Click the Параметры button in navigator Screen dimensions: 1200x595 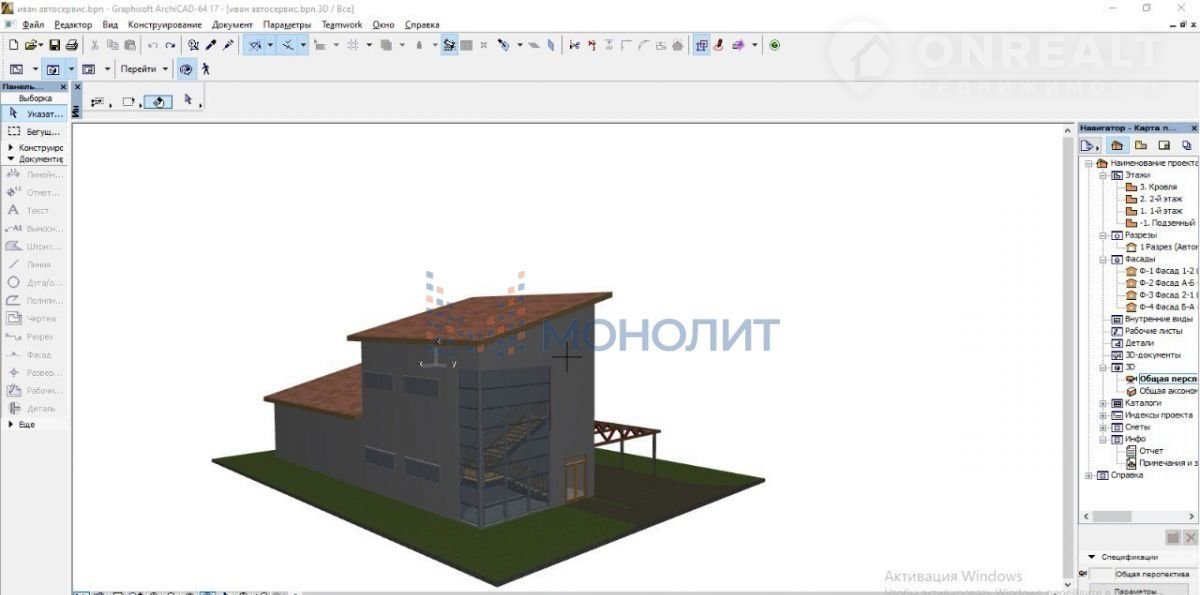(x=1139, y=590)
